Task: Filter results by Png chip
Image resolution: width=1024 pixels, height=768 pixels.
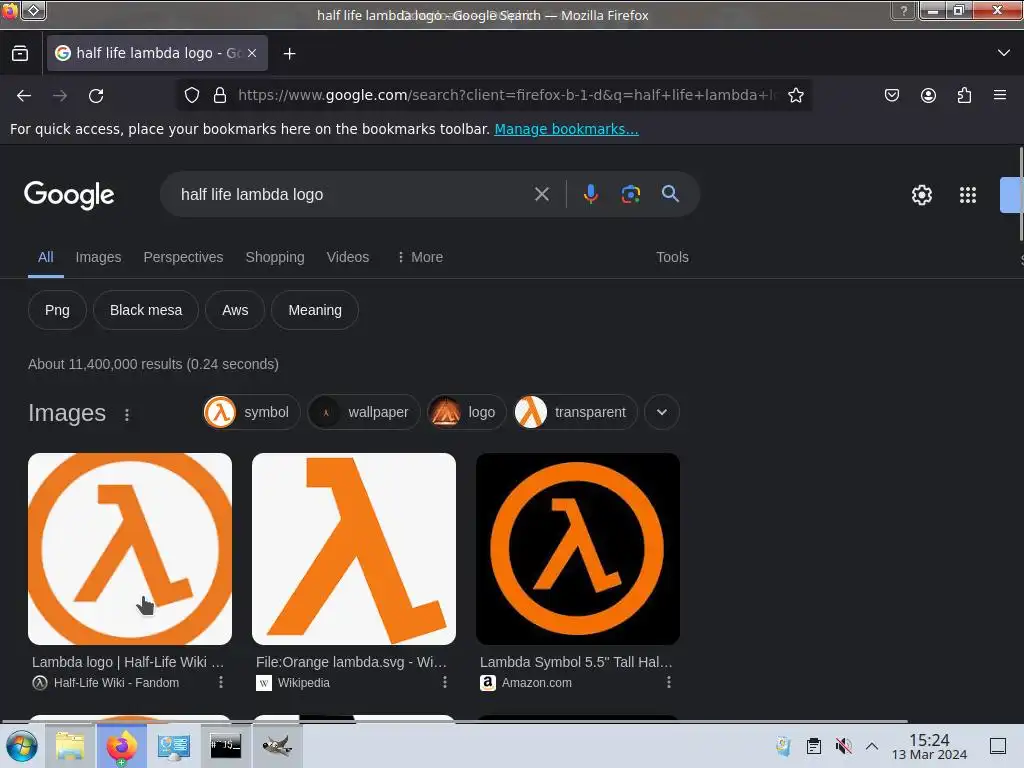Action: click(57, 310)
